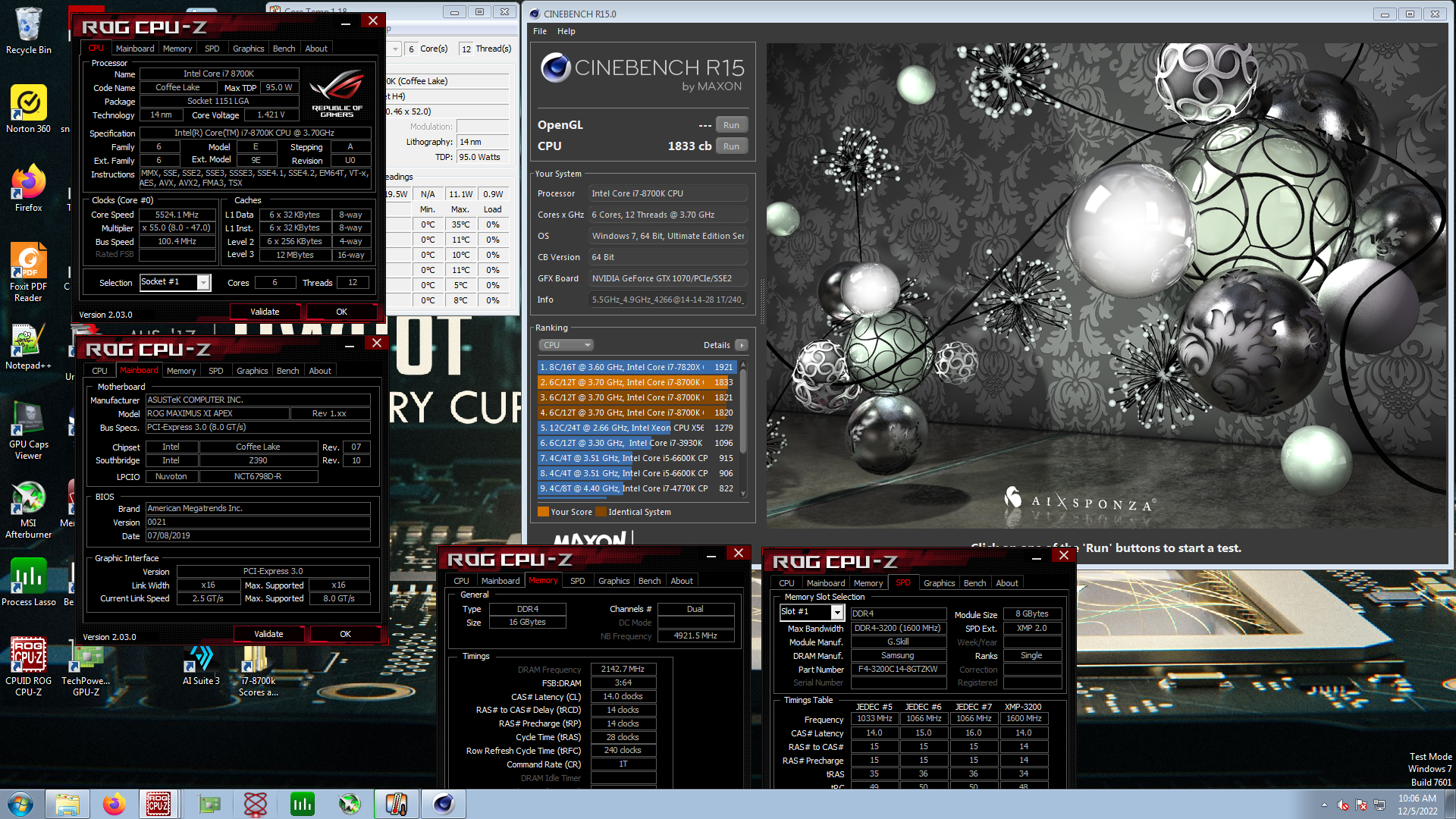Image resolution: width=1456 pixels, height=819 pixels.
Task: Open Bench tab in top CPU-Z window
Action: 284,49
